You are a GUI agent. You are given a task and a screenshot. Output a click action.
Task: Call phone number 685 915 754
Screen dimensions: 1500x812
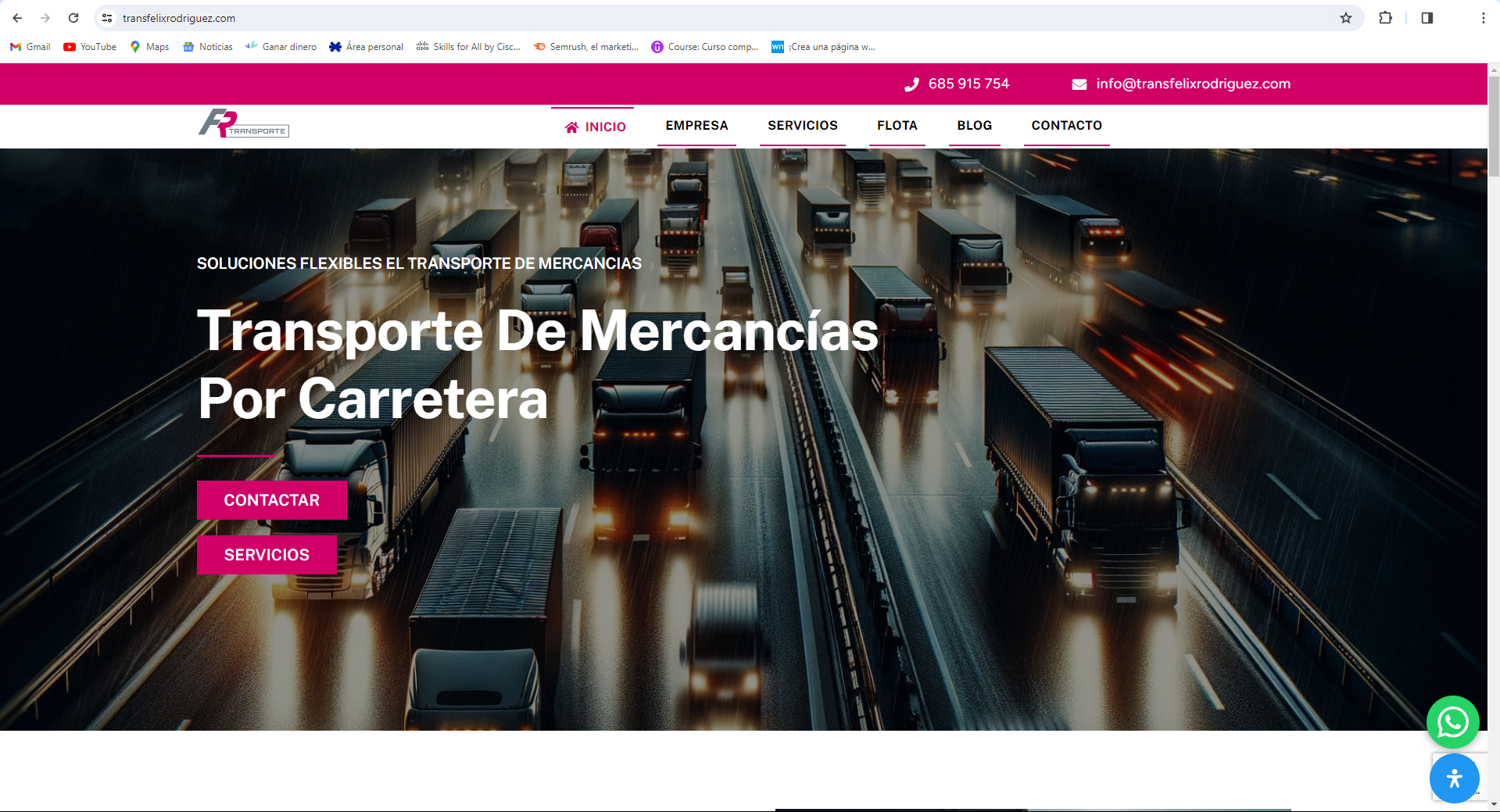[x=968, y=84]
